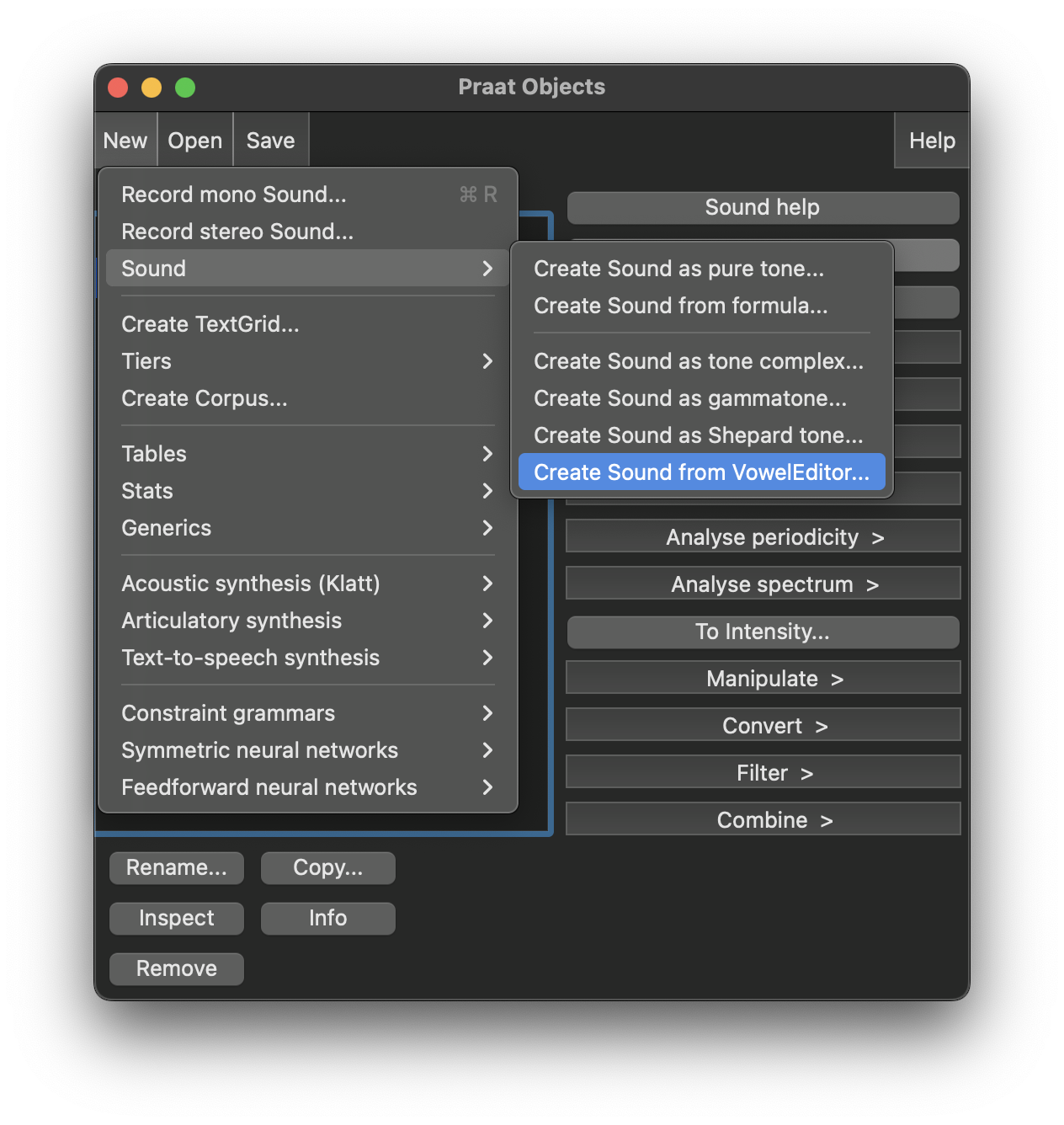Screen dimensions: 1064x1125
Task: Close the Praat Objects window
Action: pyautogui.click(x=118, y=88)
